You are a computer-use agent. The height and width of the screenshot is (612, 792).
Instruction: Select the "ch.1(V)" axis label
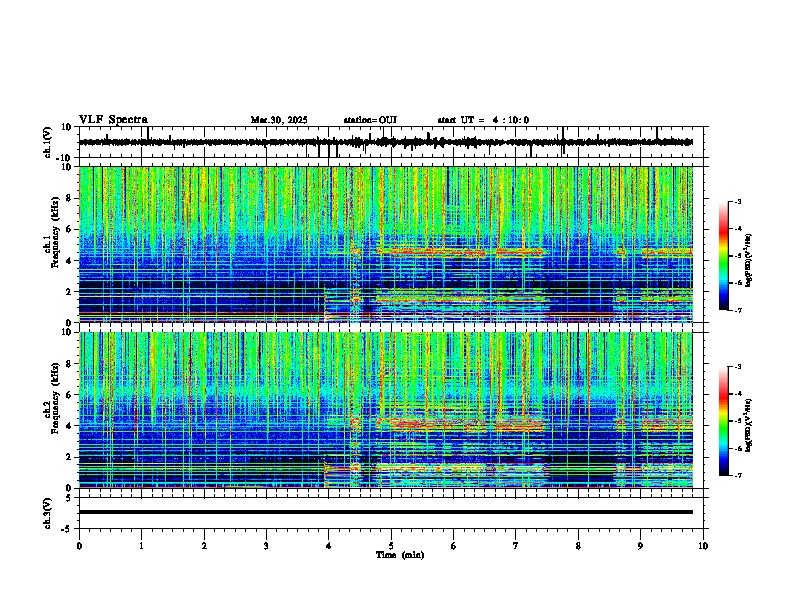pyautogui.click(x=48, y=142)
